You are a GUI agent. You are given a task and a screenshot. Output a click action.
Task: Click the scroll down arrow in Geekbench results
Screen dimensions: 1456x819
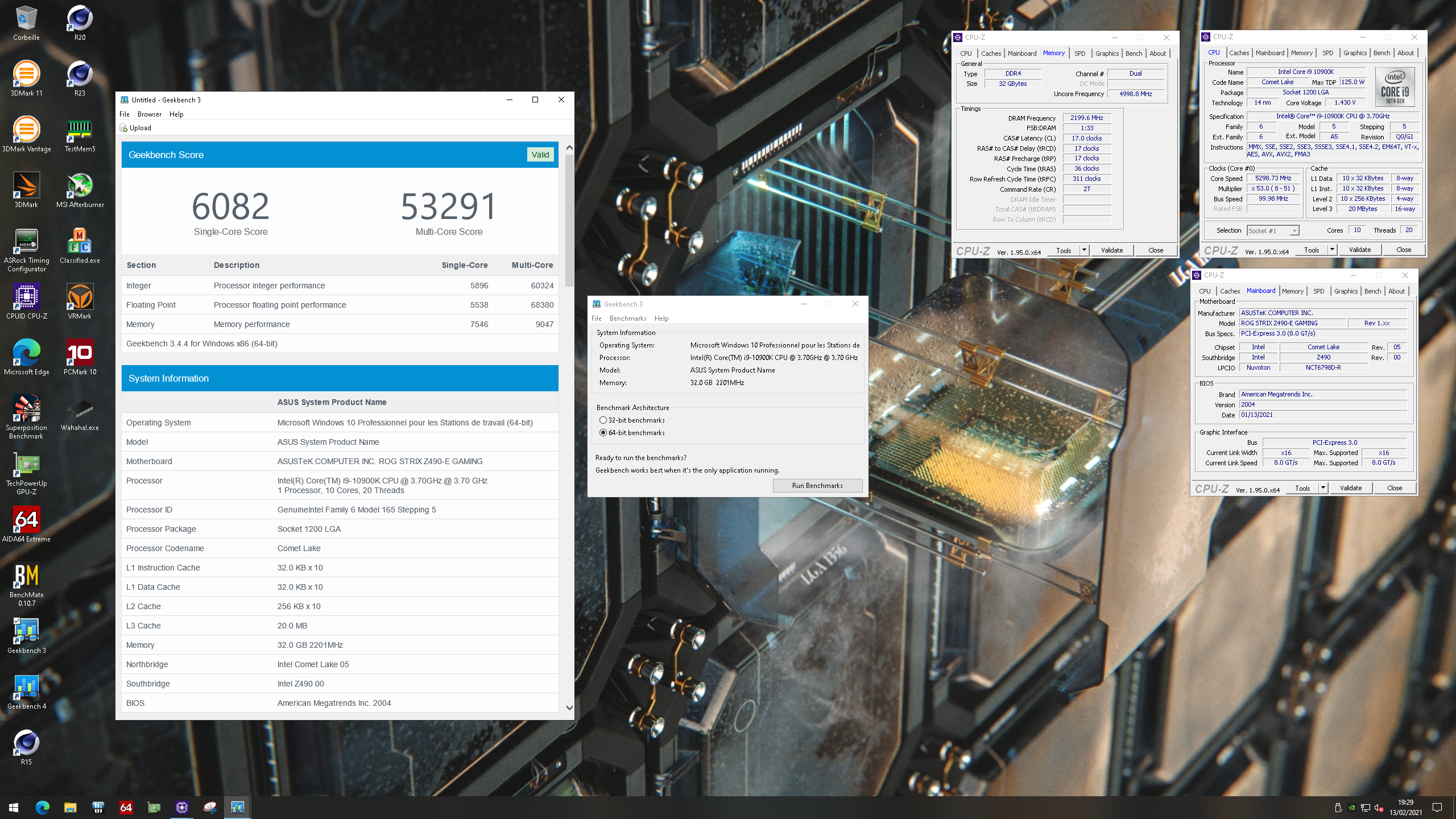569,708
